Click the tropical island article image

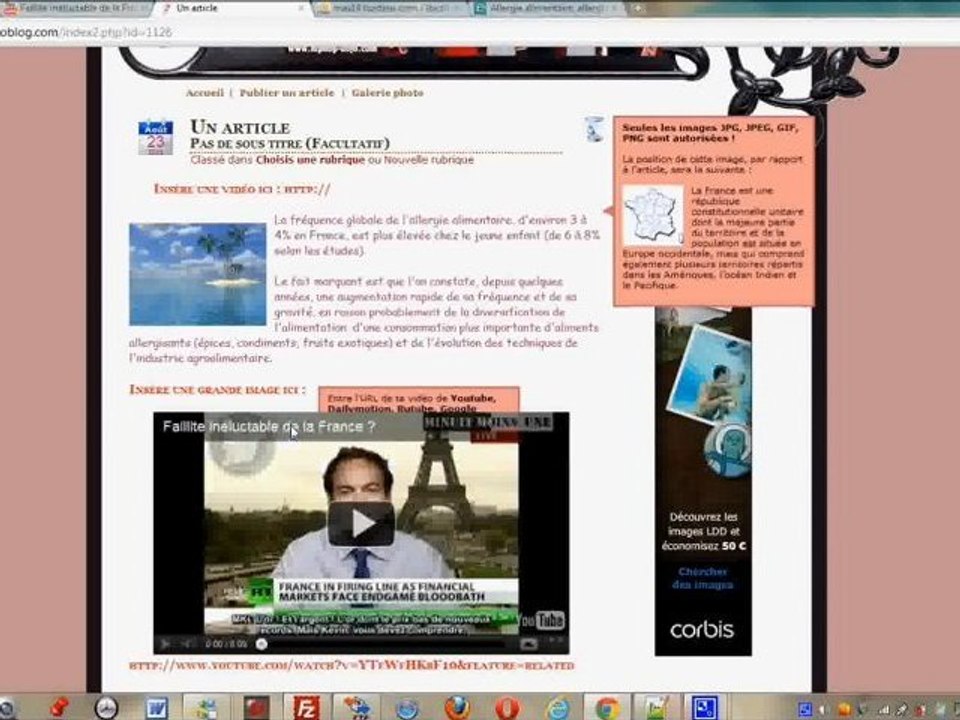click(197, 274)
